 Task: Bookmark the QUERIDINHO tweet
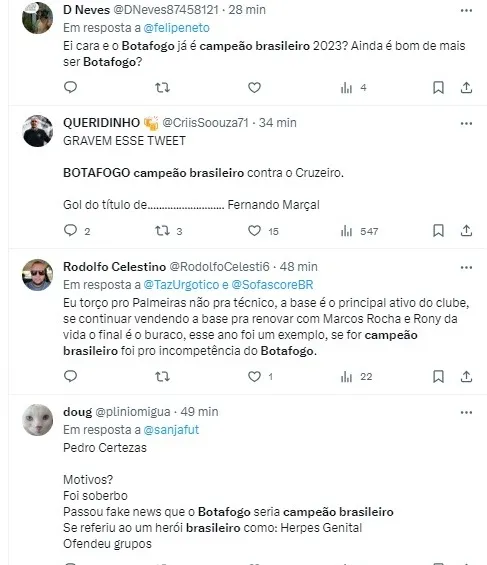tap(438, 231)
